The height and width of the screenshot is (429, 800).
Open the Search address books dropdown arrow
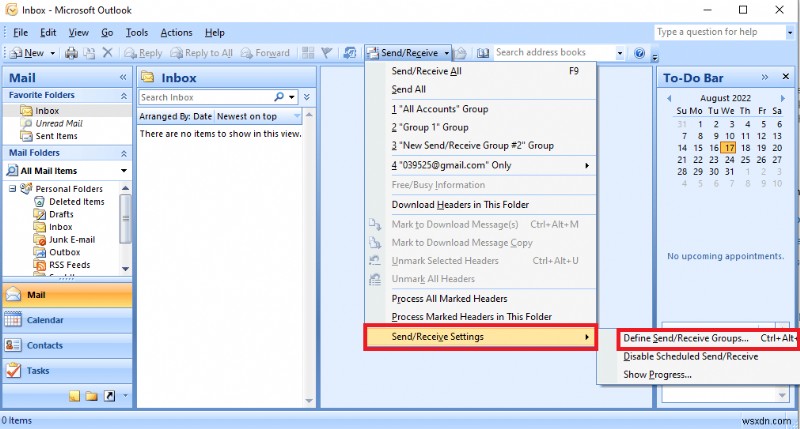(619, 53)
